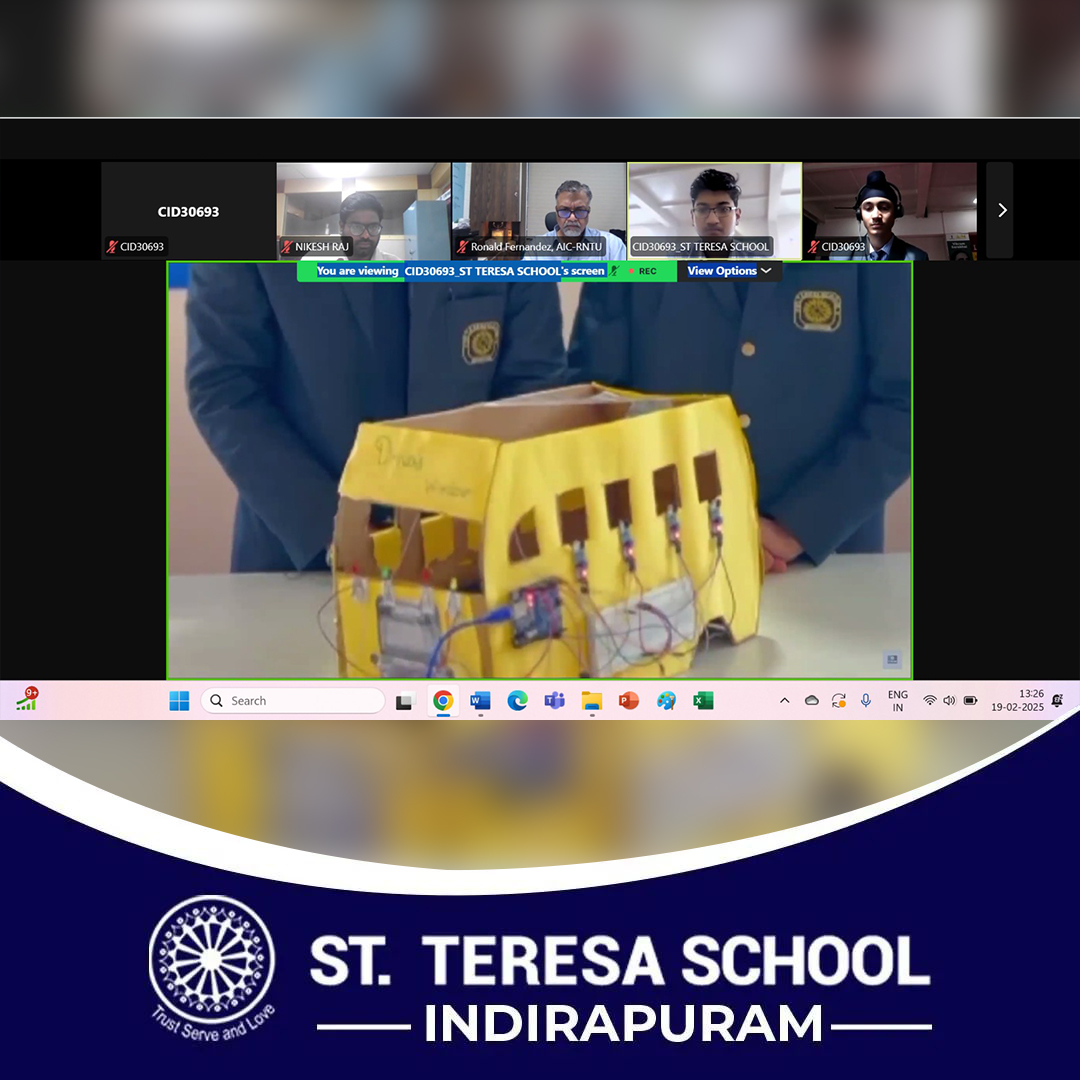Launch Microsoft Edge from the taskbar

pos(517,701)
